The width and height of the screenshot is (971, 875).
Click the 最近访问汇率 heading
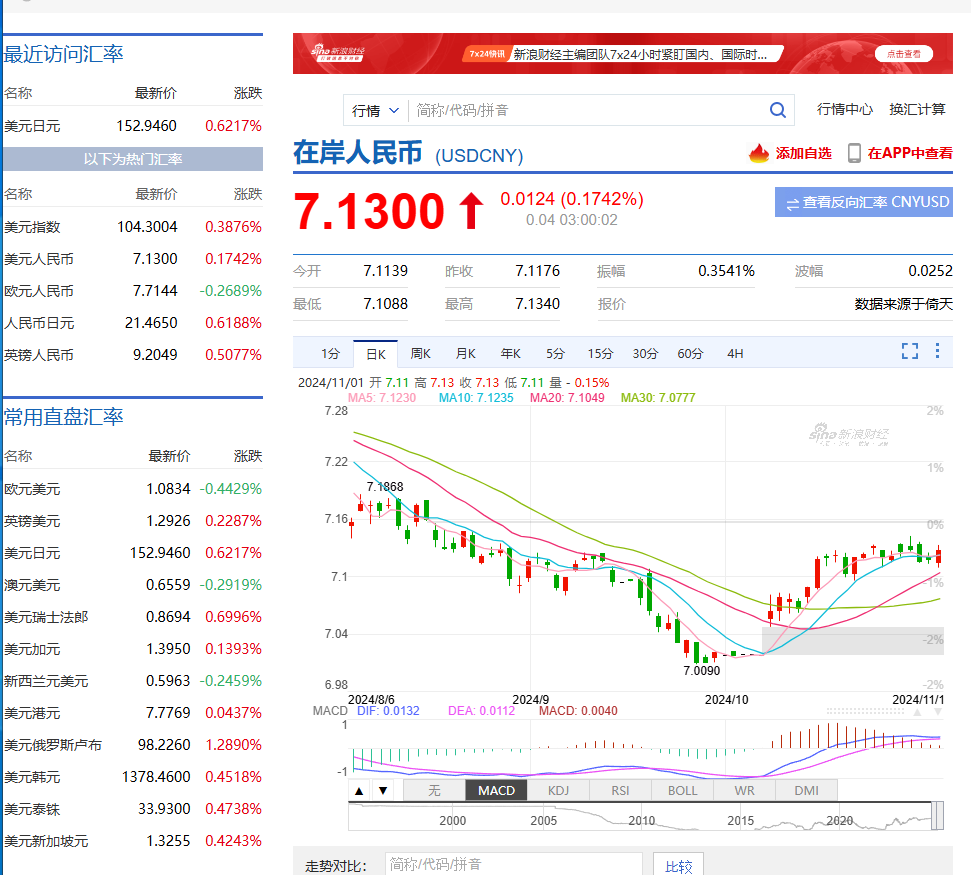click(63, 54)
